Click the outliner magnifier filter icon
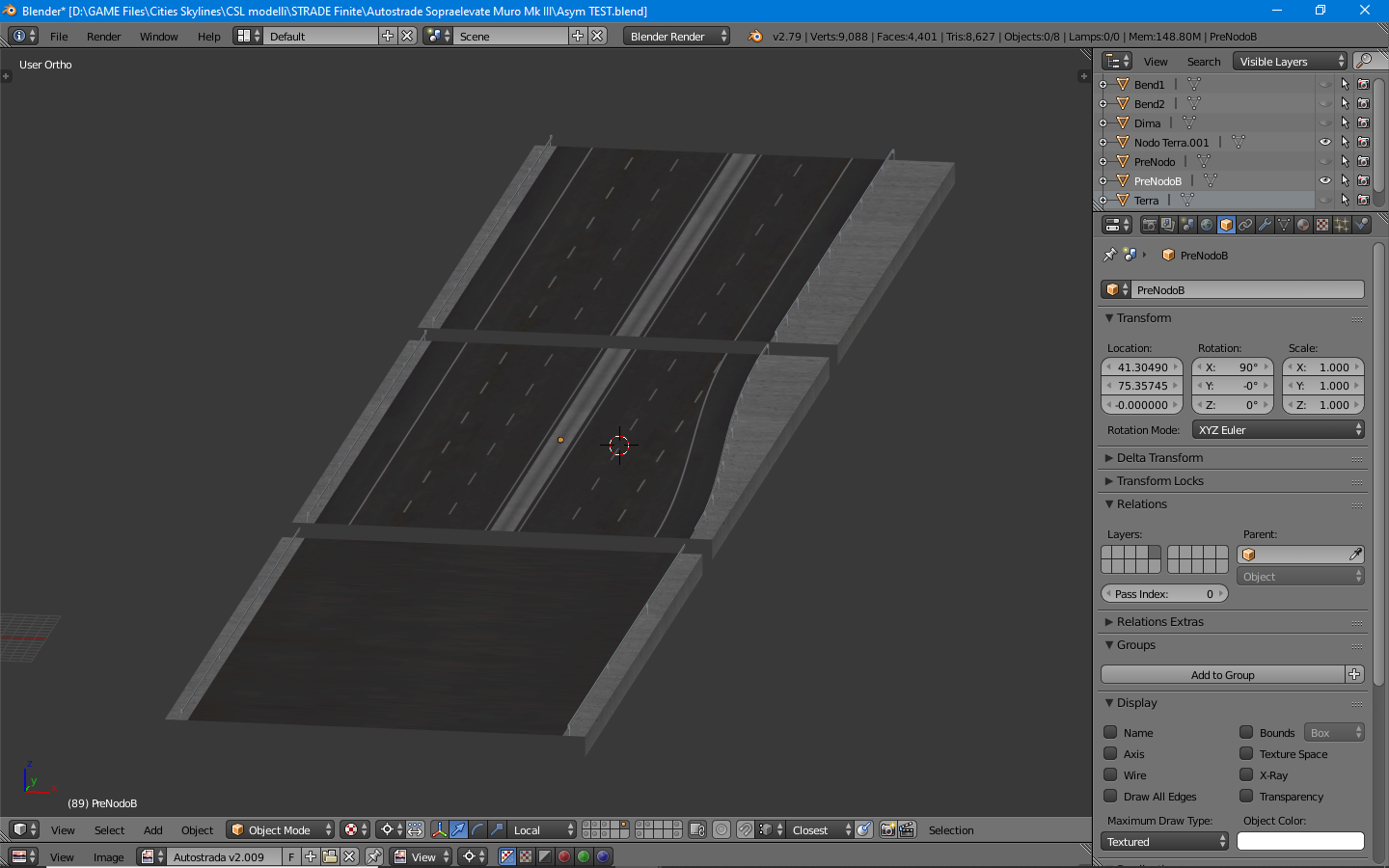Viewport: 1389px width, 868px height. click(1364, 62)
